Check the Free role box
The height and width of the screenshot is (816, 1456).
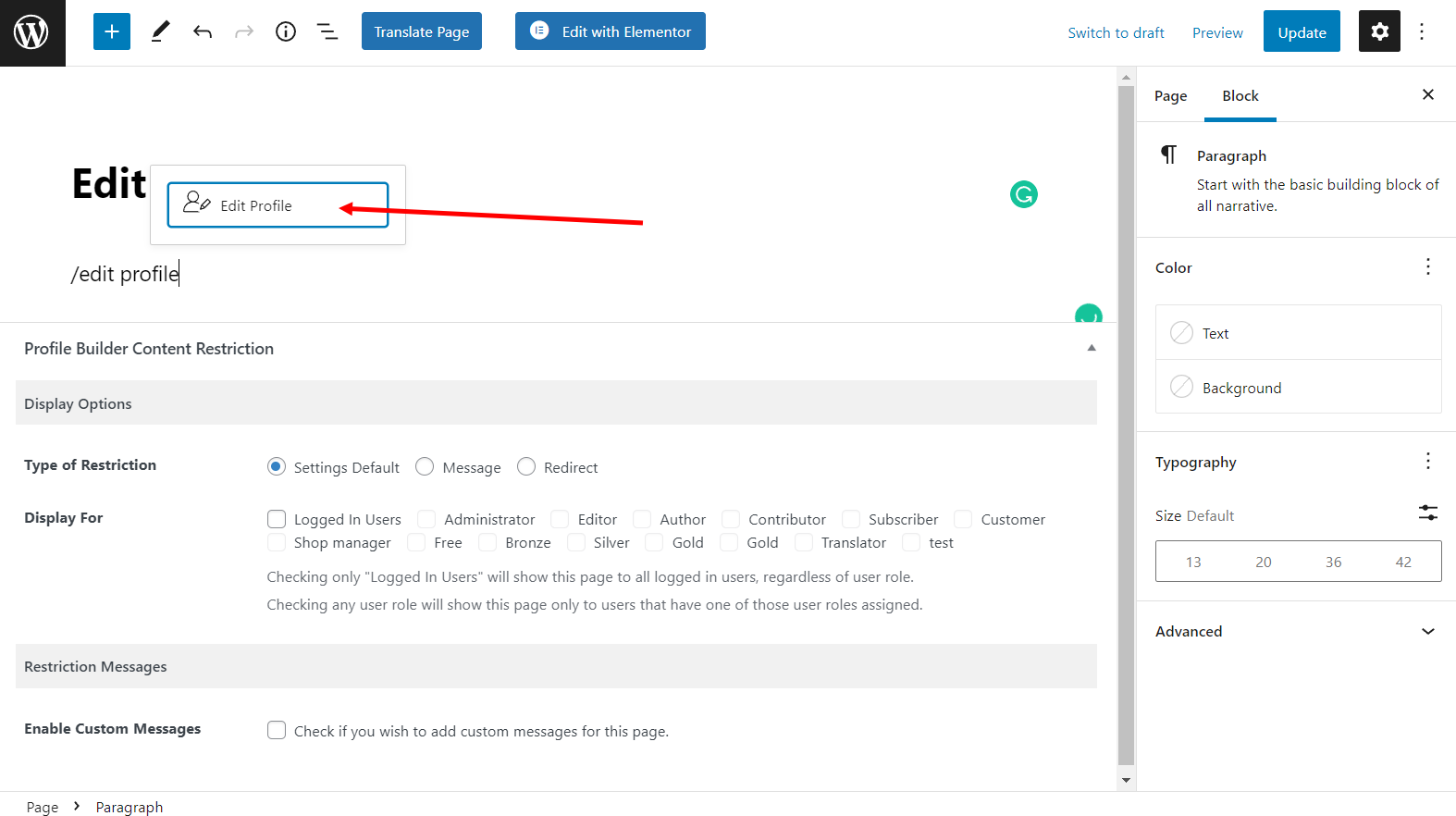416,541
